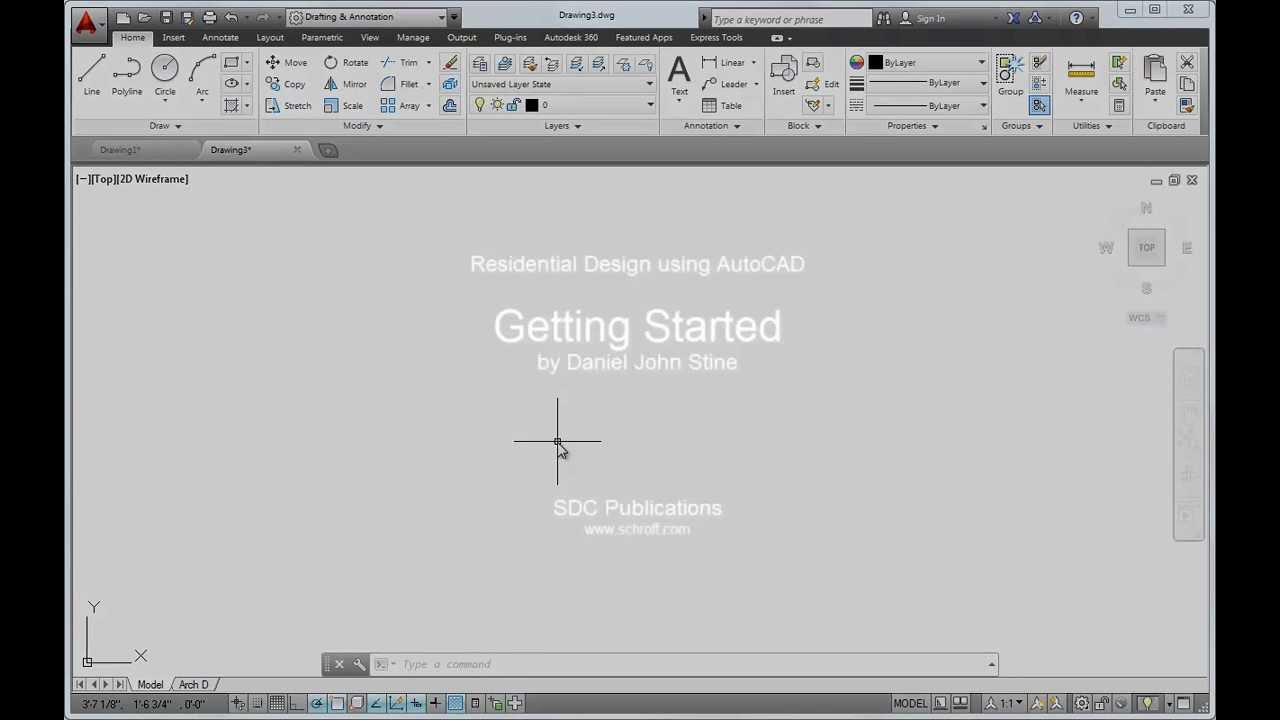The height and width of the screenshot is (720, 1280).
Task: Click the TOP face of the ViewCube
Action: (1146, 248)
